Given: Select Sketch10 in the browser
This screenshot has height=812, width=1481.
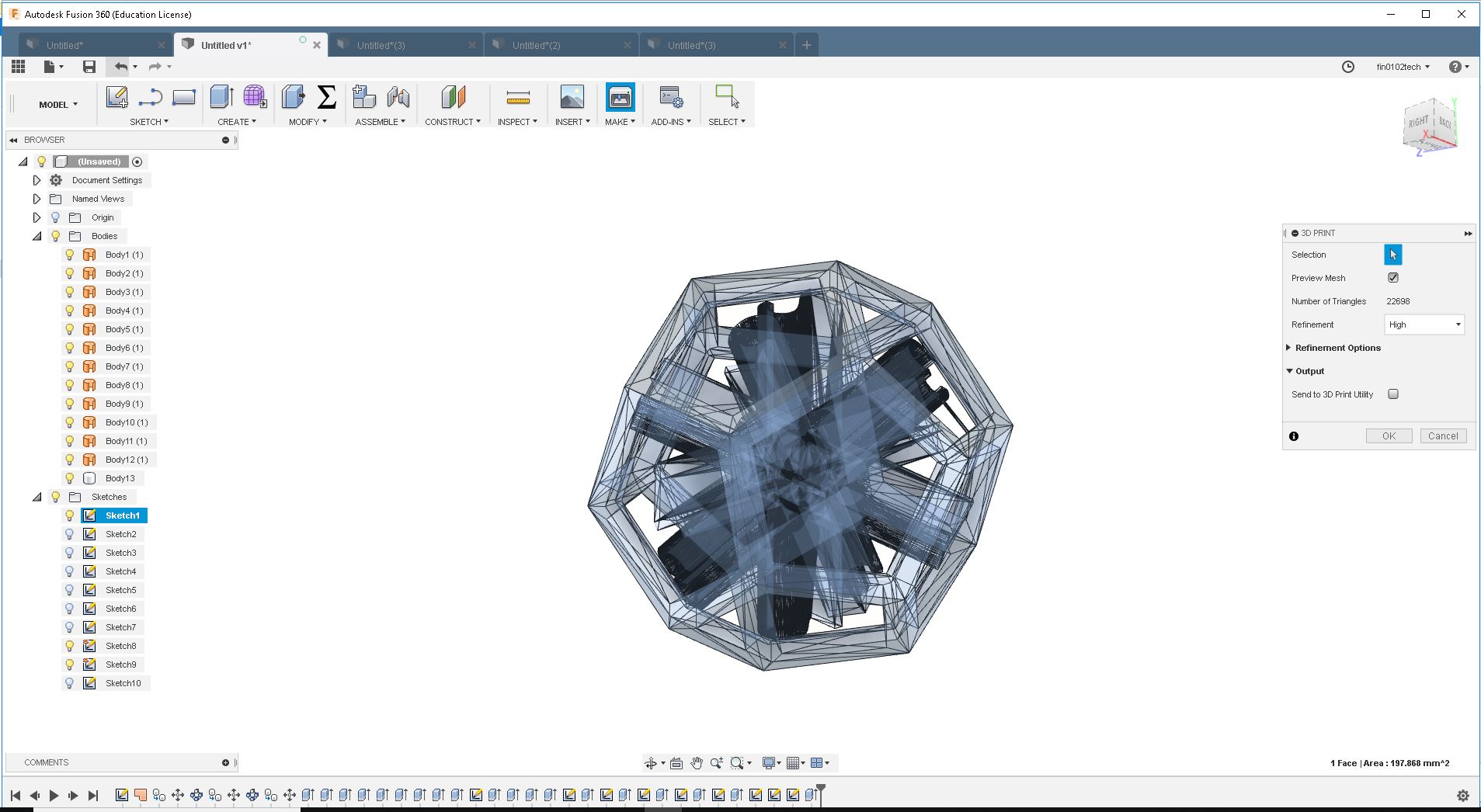Looking at the screenshot, I should click(123, 683).
